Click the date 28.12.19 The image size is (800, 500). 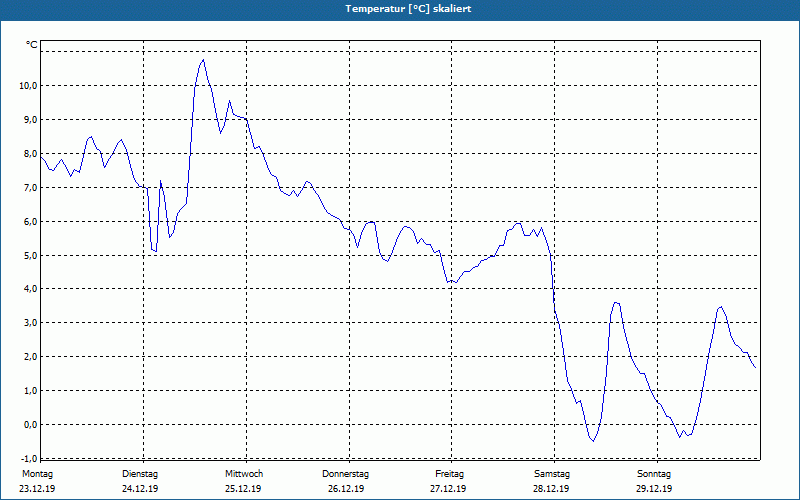(551, 489)
